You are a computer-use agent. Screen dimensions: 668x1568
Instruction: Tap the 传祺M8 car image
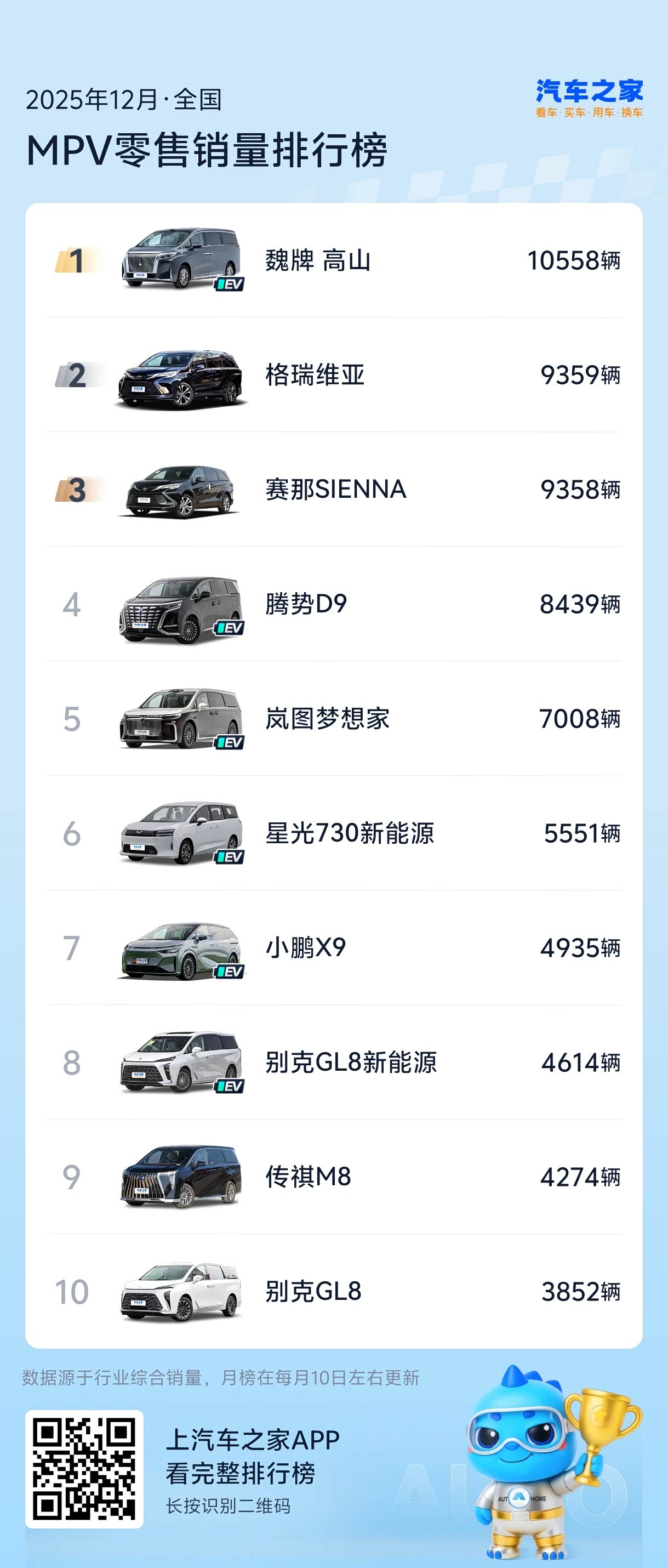(181, 1177)
